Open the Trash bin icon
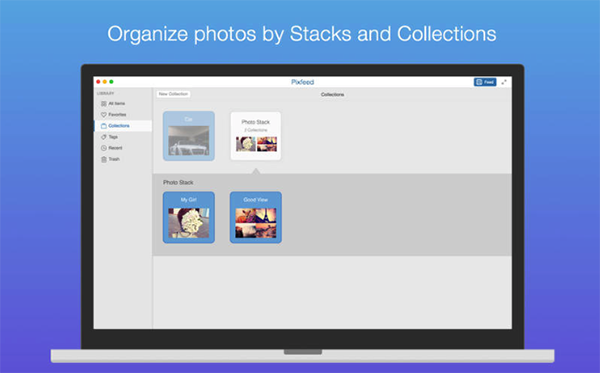 103,159
